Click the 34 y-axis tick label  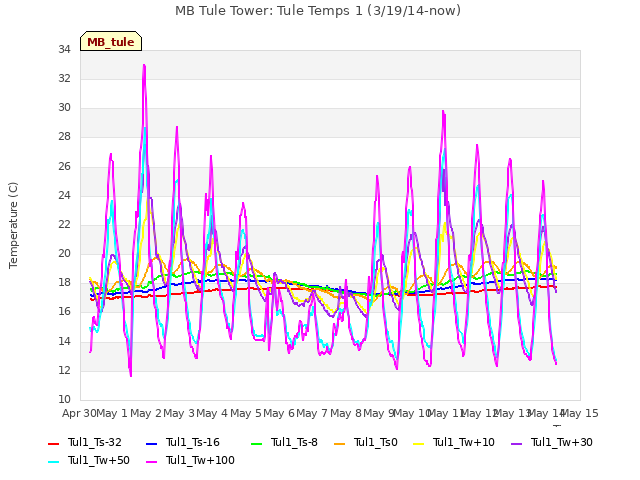coord(64,50)
